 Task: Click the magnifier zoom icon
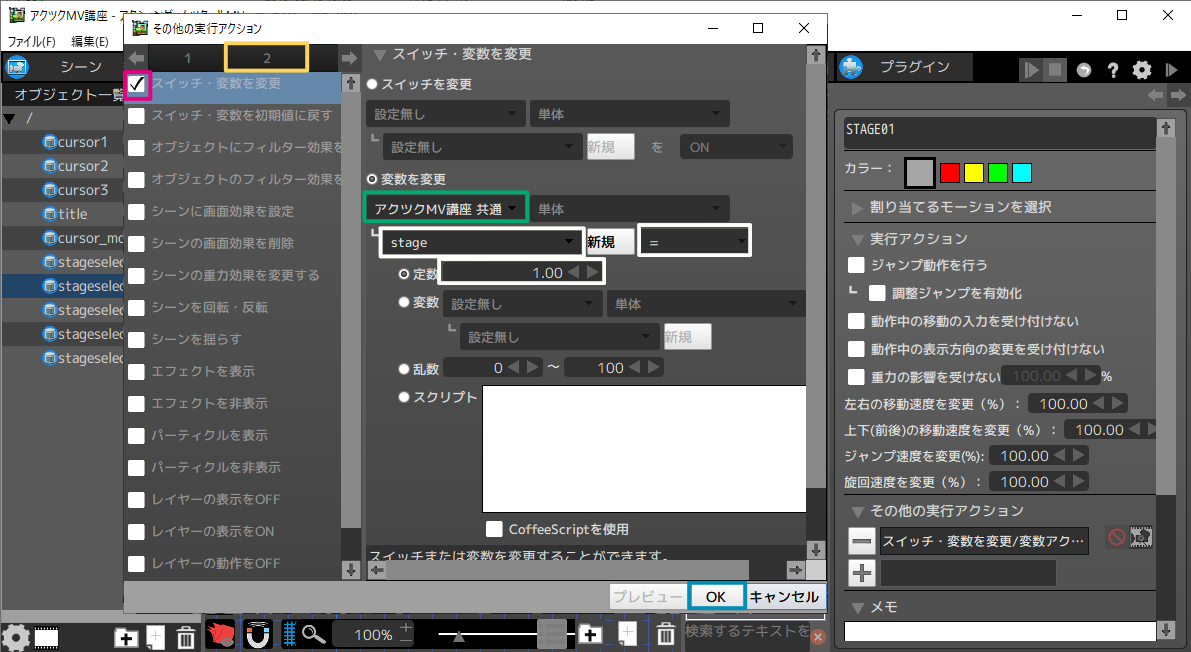(315, 634)
